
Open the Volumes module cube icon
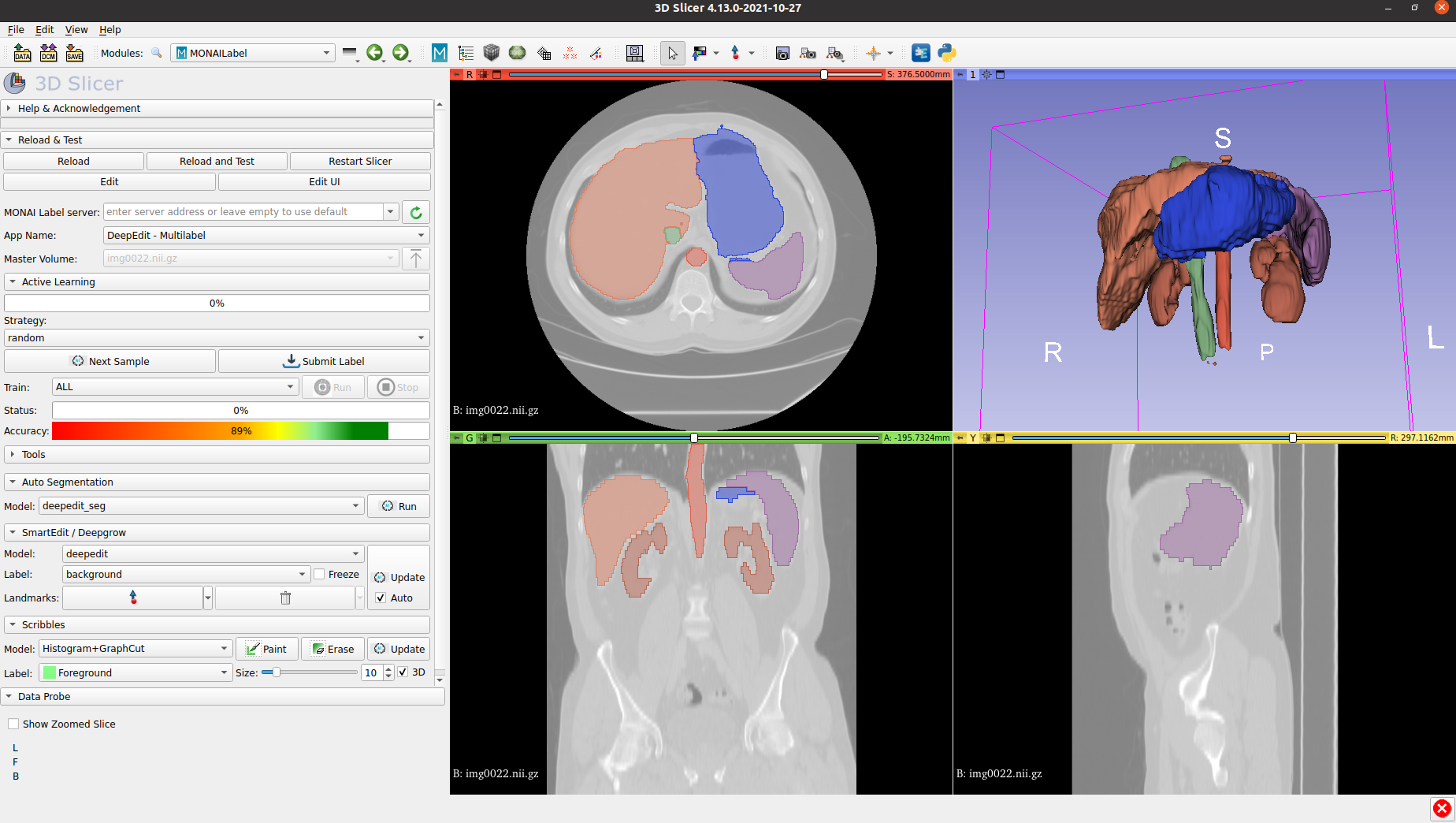492,53
